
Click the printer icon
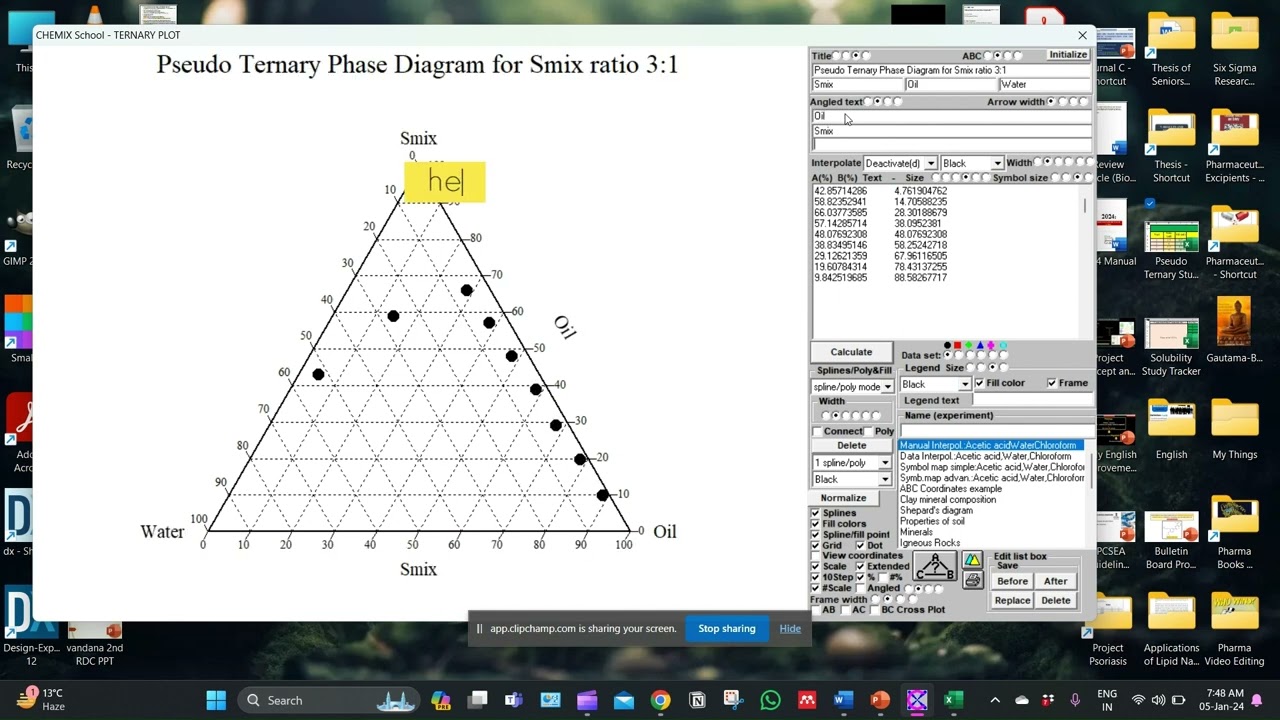[972, 580]
